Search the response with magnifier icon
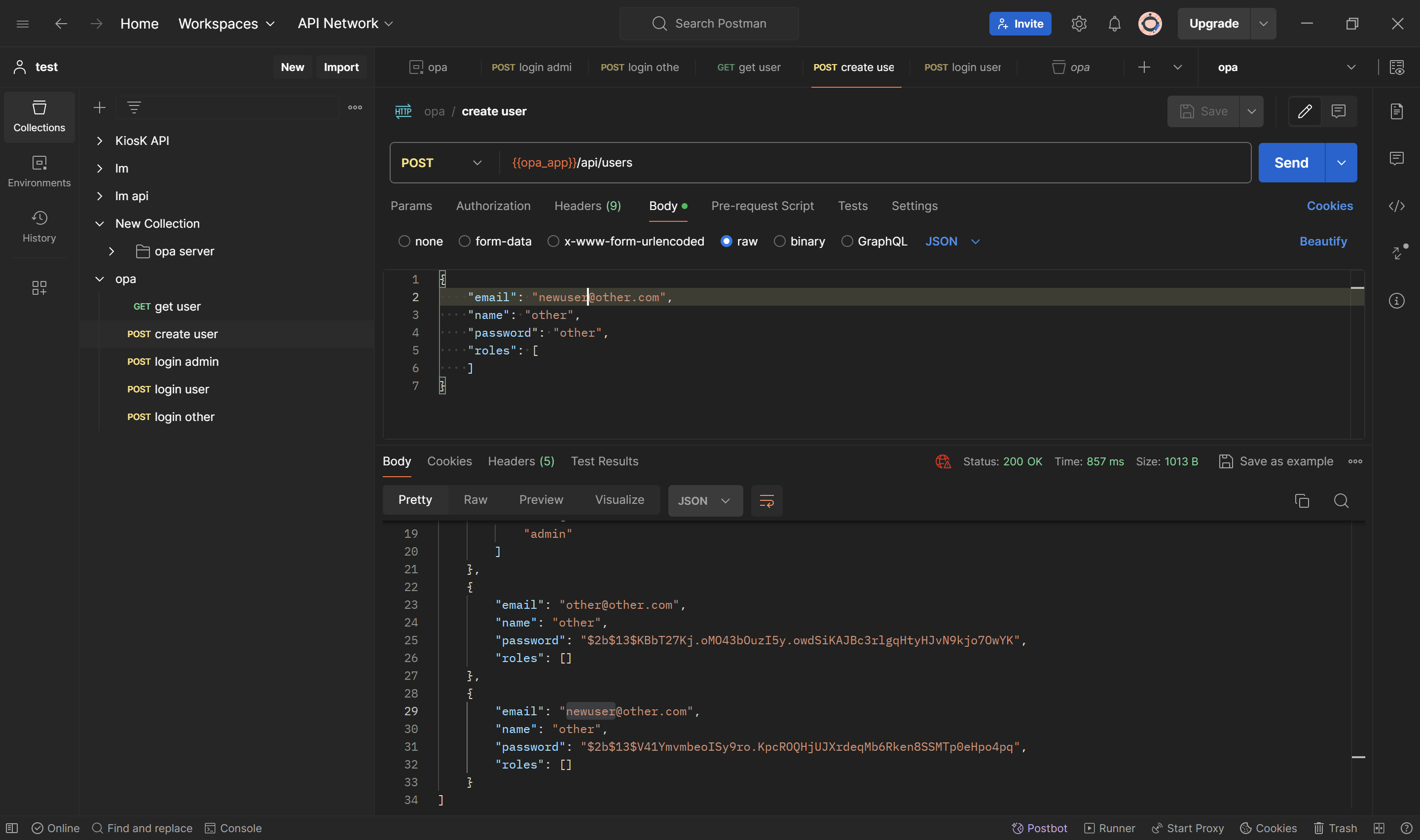Screen dimensions: 1420x840 (1341, 501)
